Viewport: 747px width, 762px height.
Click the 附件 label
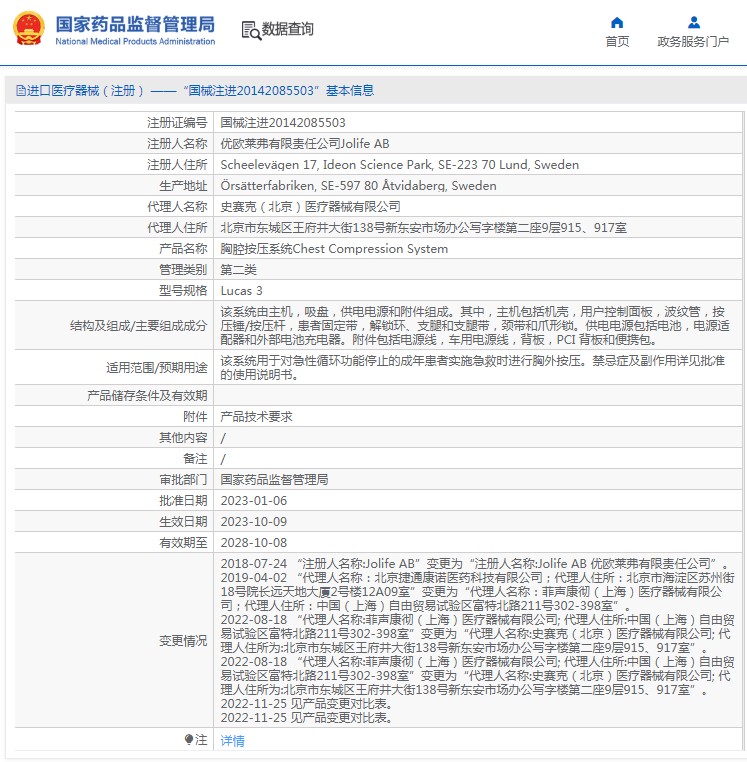point(195,416)
